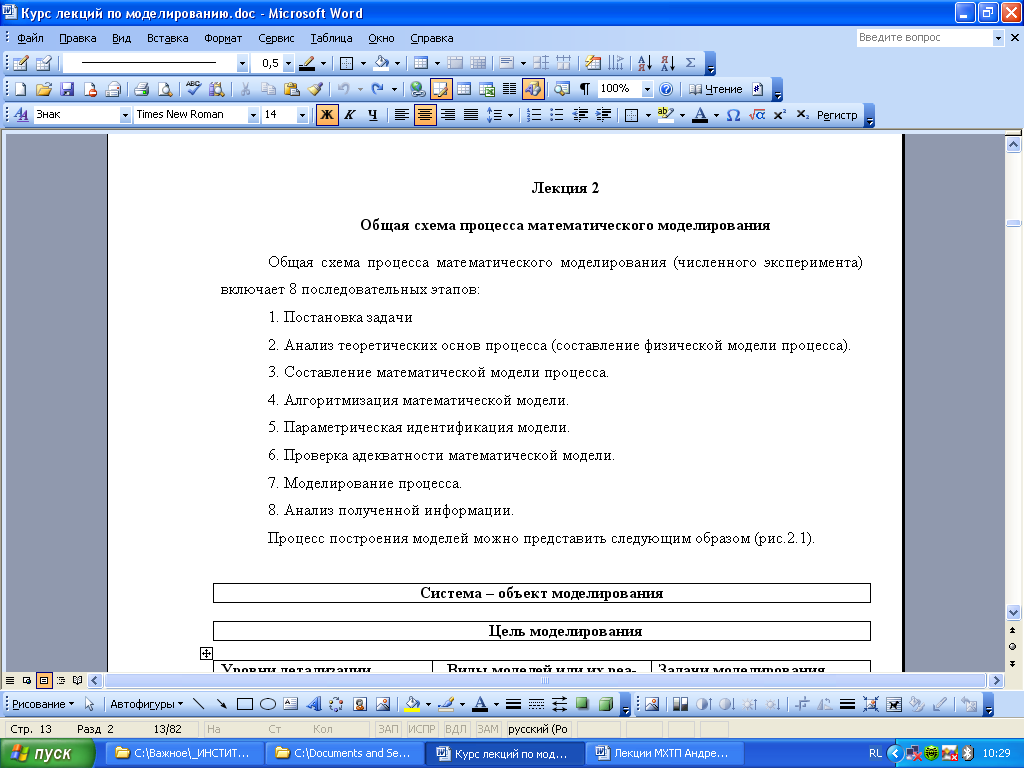Apply text highlight color swatch

coord(665,115)
